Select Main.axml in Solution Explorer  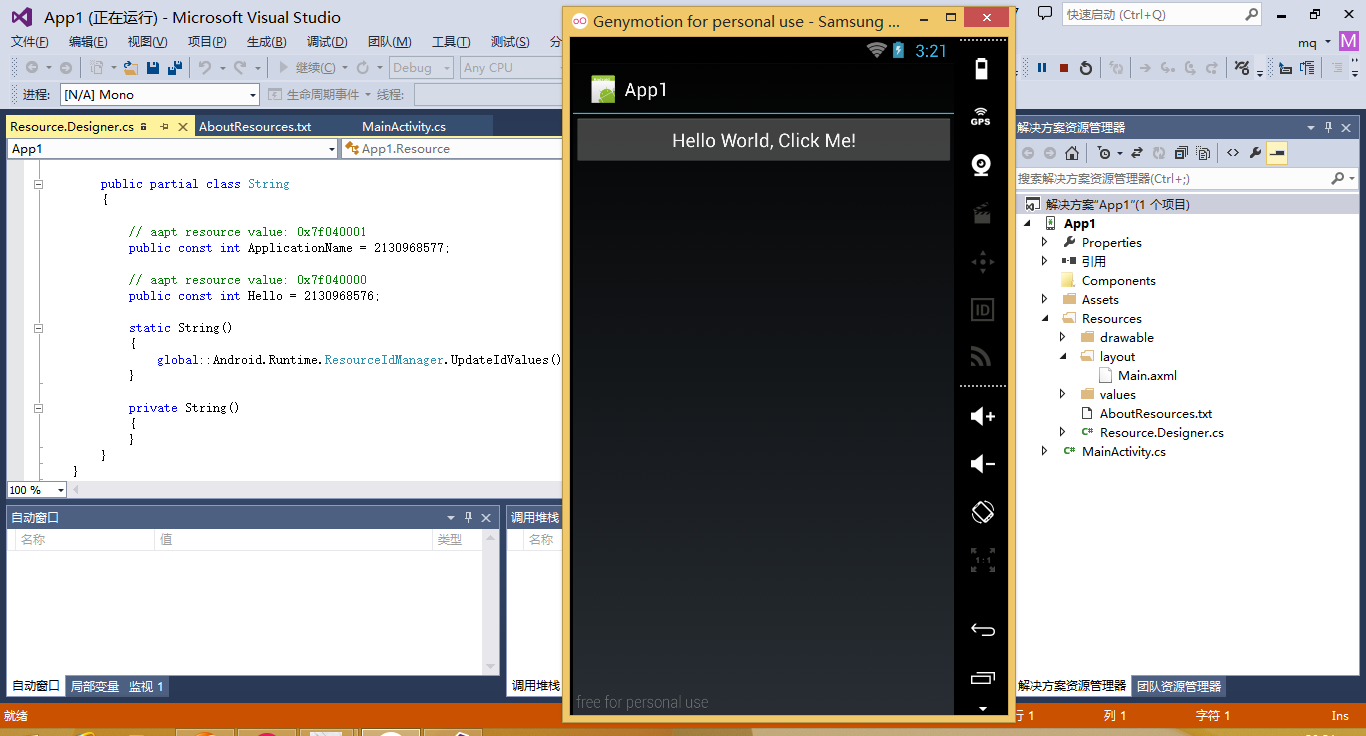1147,375
